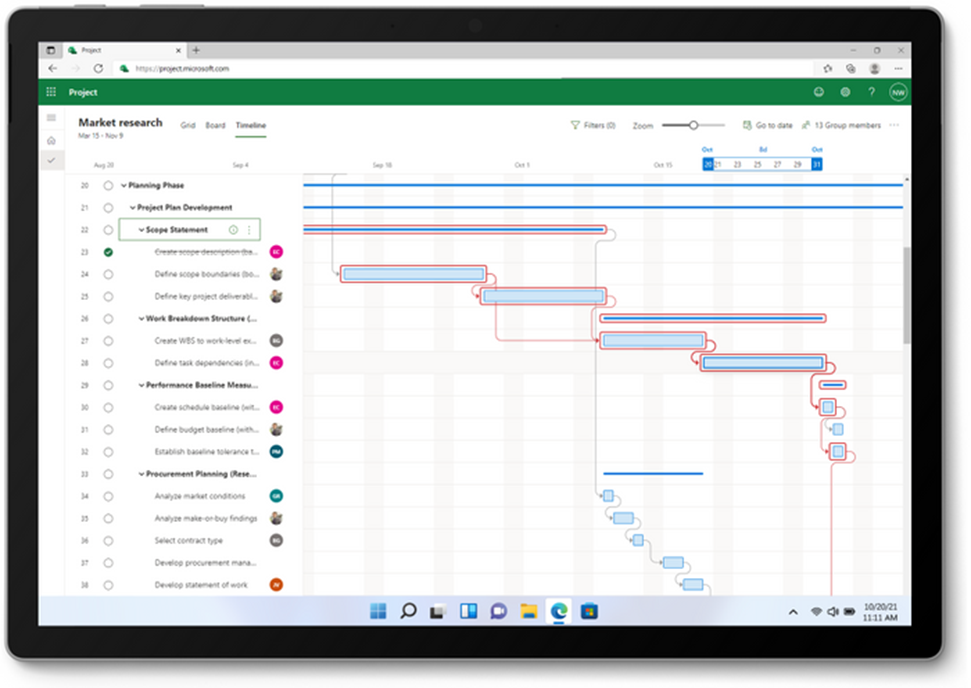
Task: Select the Project browser tab
Action: (124, 50)
